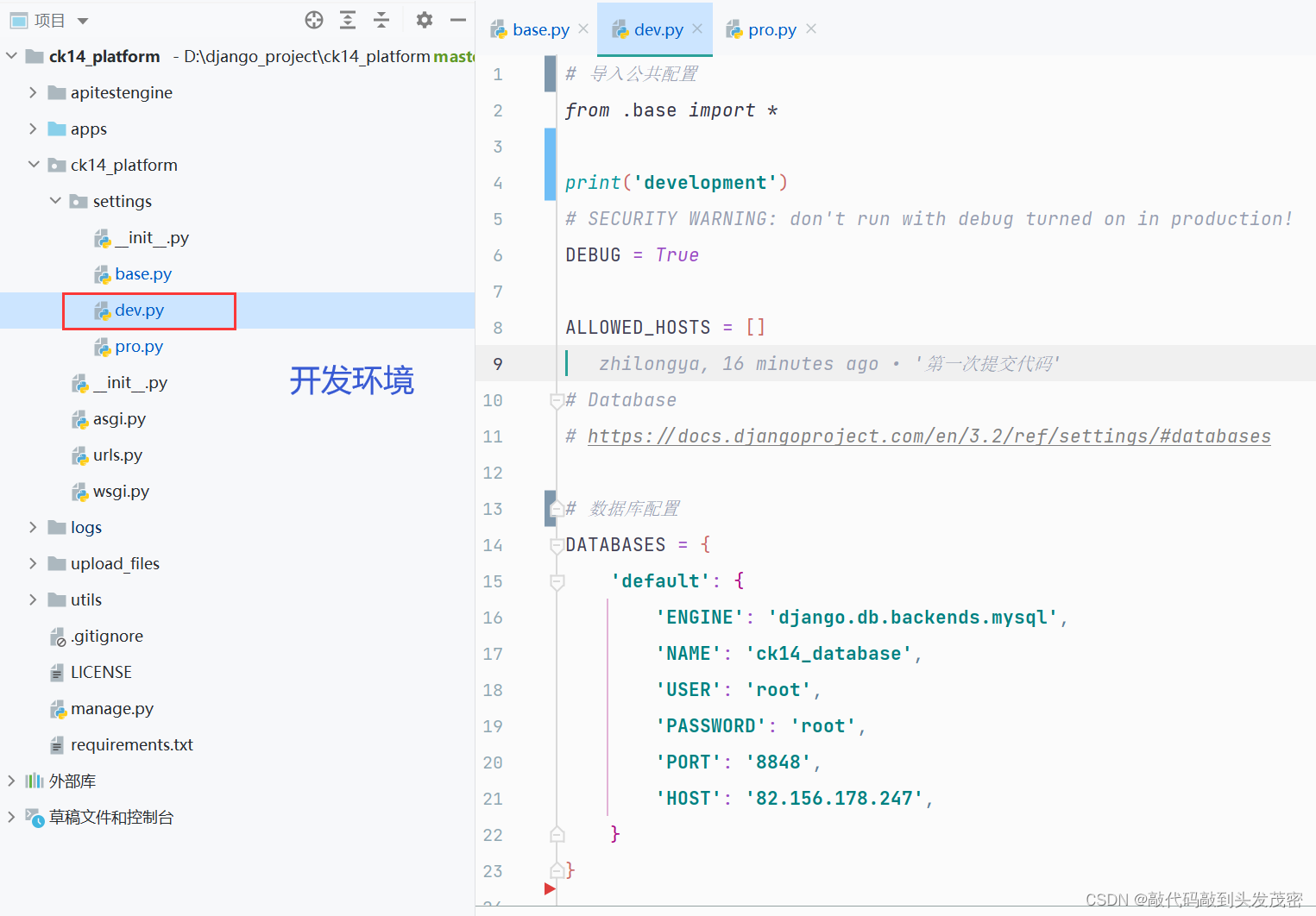
Task: Click the red run marker in the gutter
Action: click(x=550, y=888)
